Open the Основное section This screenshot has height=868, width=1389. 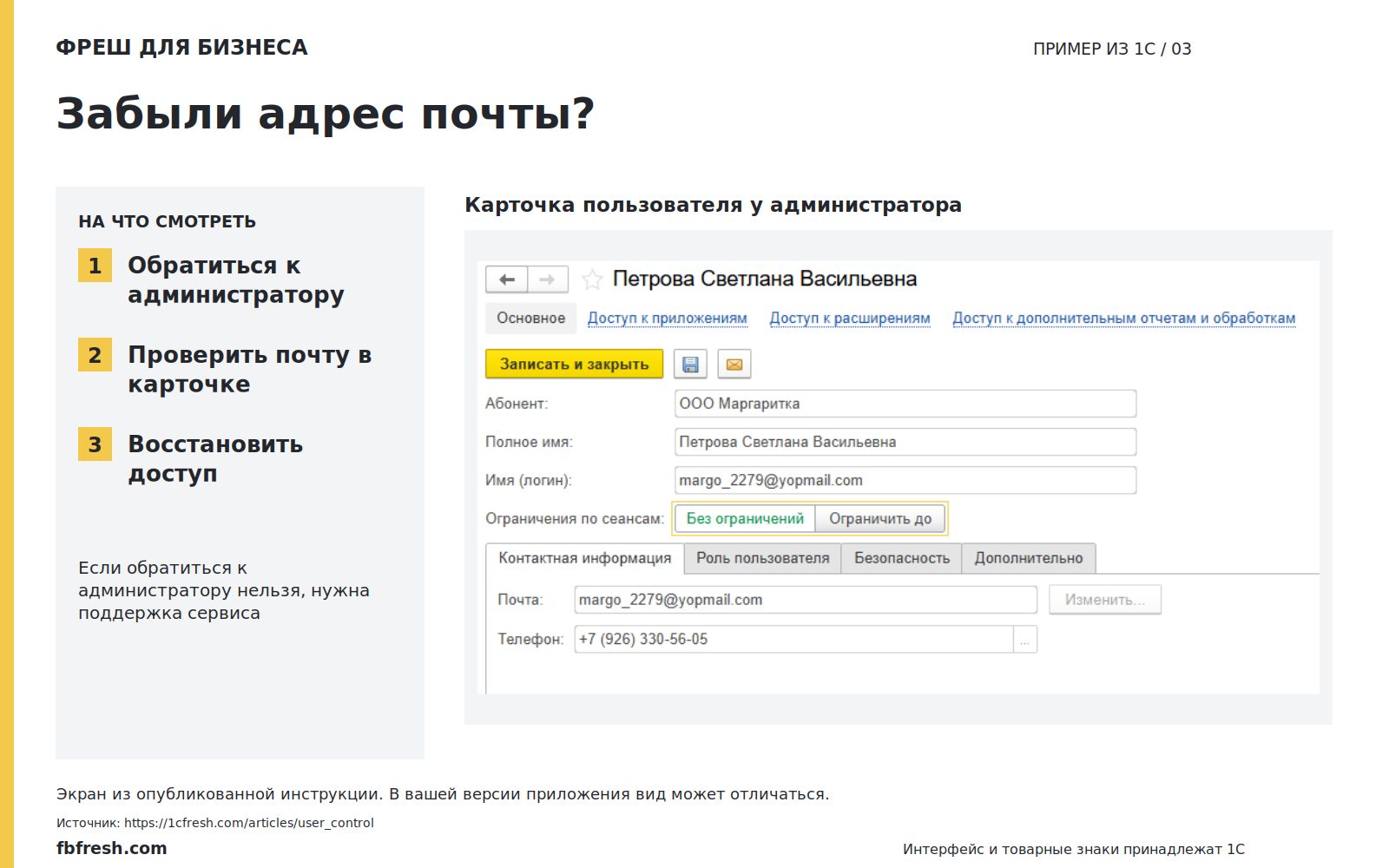tap(530, 319)
